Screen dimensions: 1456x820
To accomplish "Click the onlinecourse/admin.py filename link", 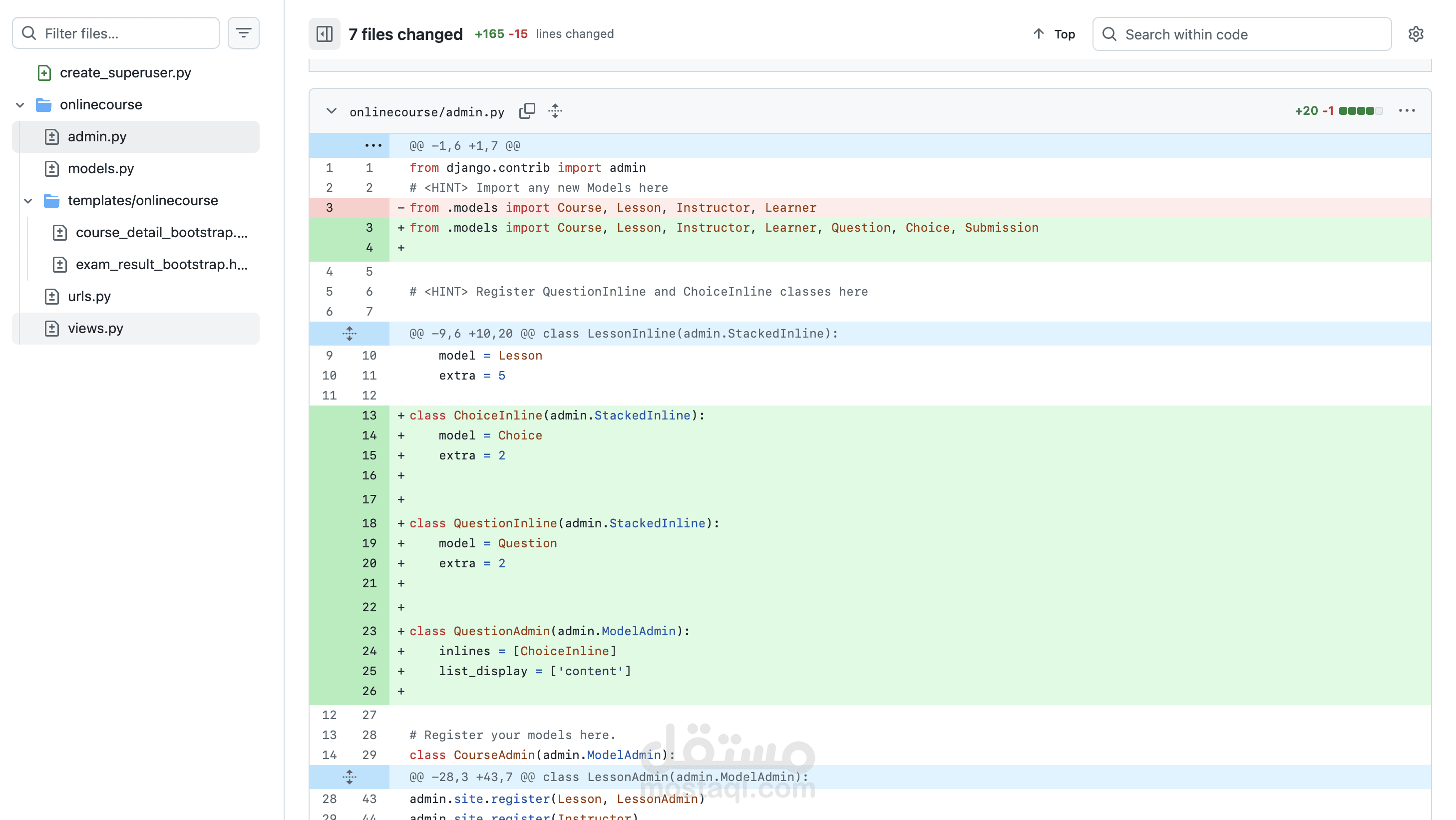I will pos(427,111).
